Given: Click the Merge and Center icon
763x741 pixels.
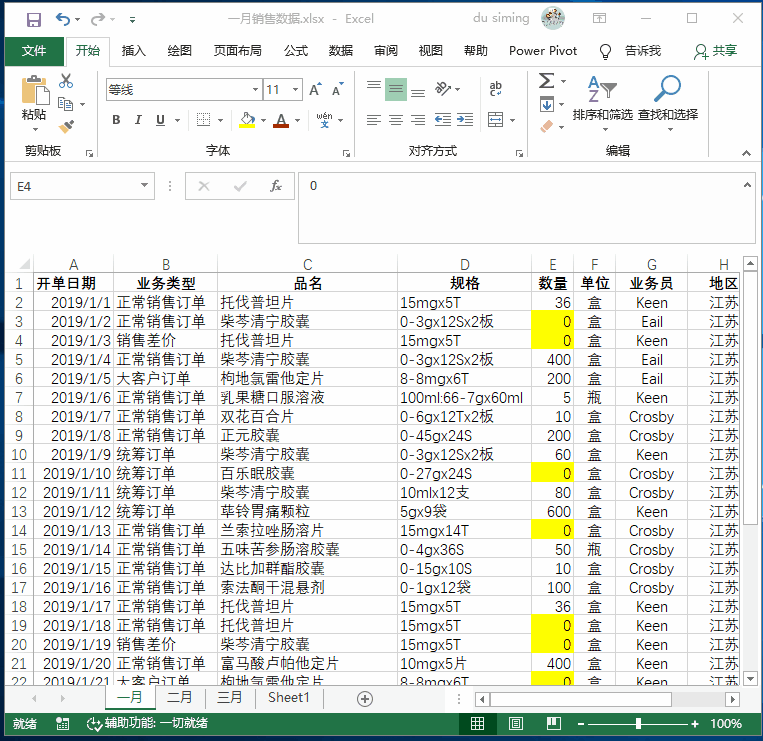Looking at the screenshot, I should tap(495, 120).
